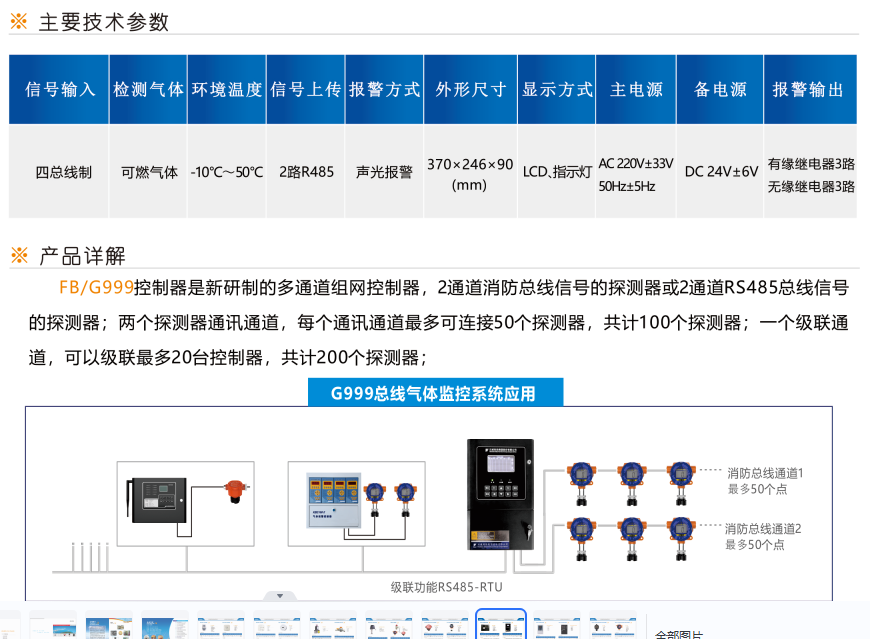Screen dimensions: 870x639
Task: Click the 信号输入 table header cell
Action: [59, 89]
